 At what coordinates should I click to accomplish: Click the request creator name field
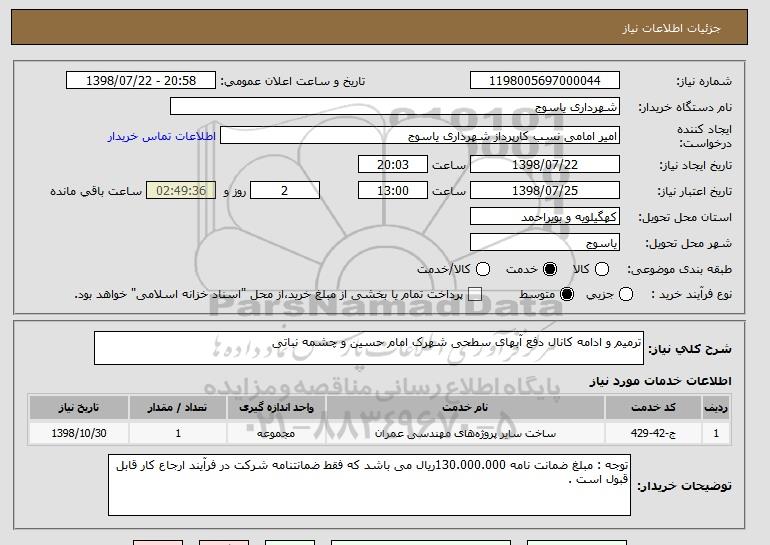(420, 136)
